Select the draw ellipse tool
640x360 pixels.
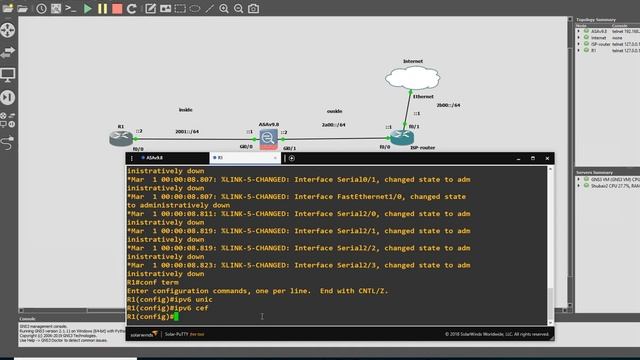tap(195, 8)
